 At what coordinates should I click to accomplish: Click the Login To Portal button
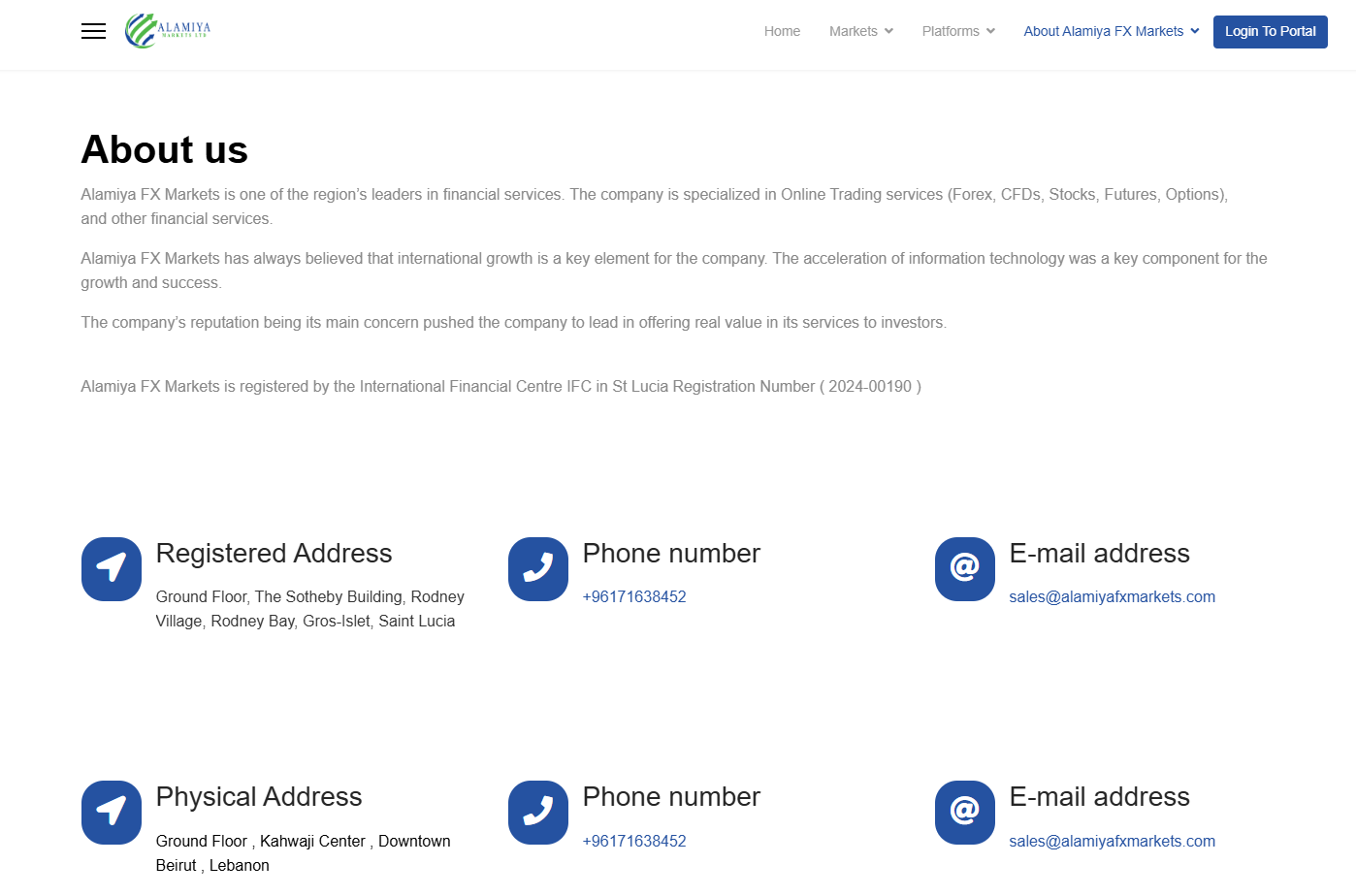tap(1271, 31)
